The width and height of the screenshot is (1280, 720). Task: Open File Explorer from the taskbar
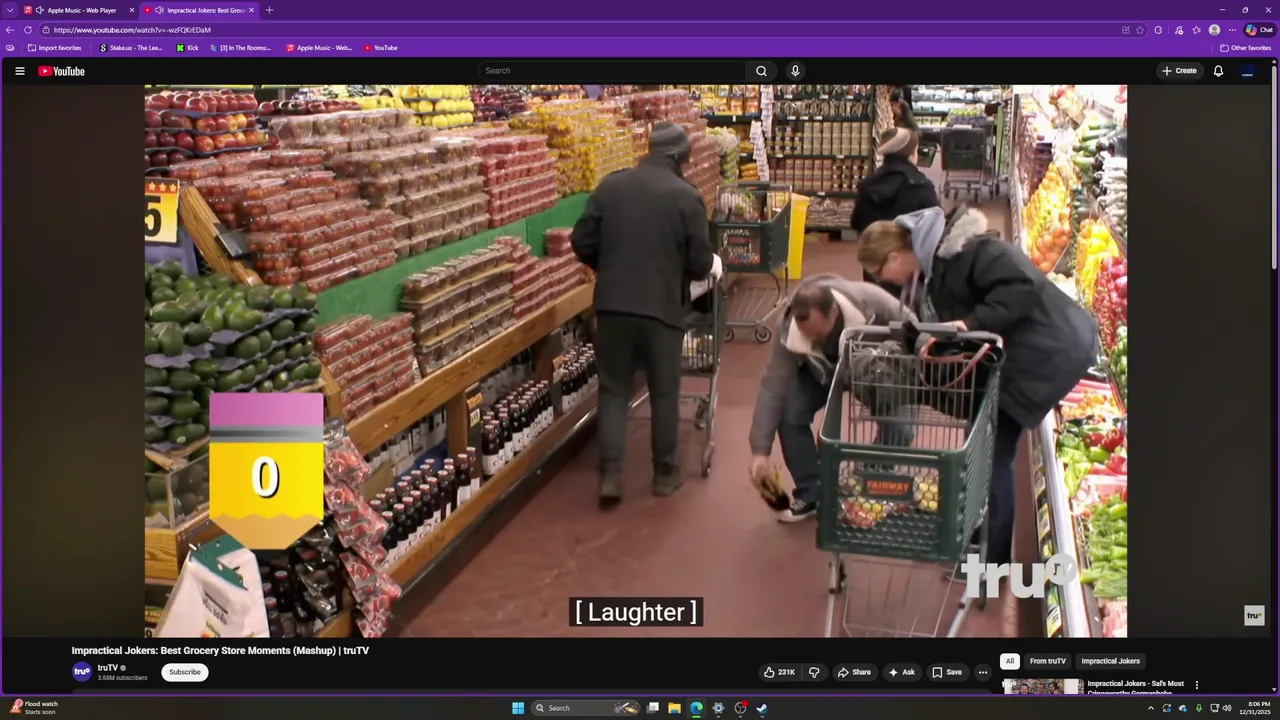674,708
